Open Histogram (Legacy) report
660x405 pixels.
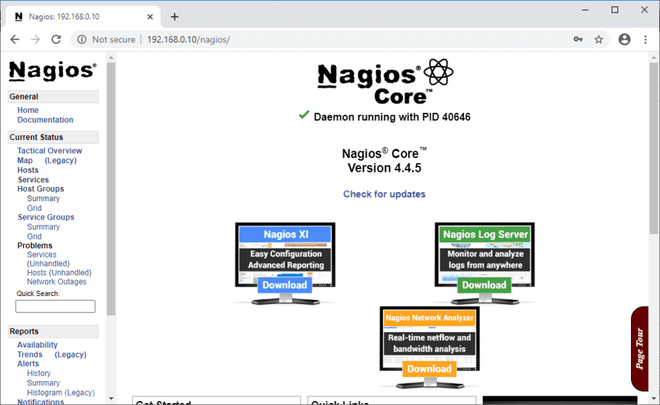61,392
